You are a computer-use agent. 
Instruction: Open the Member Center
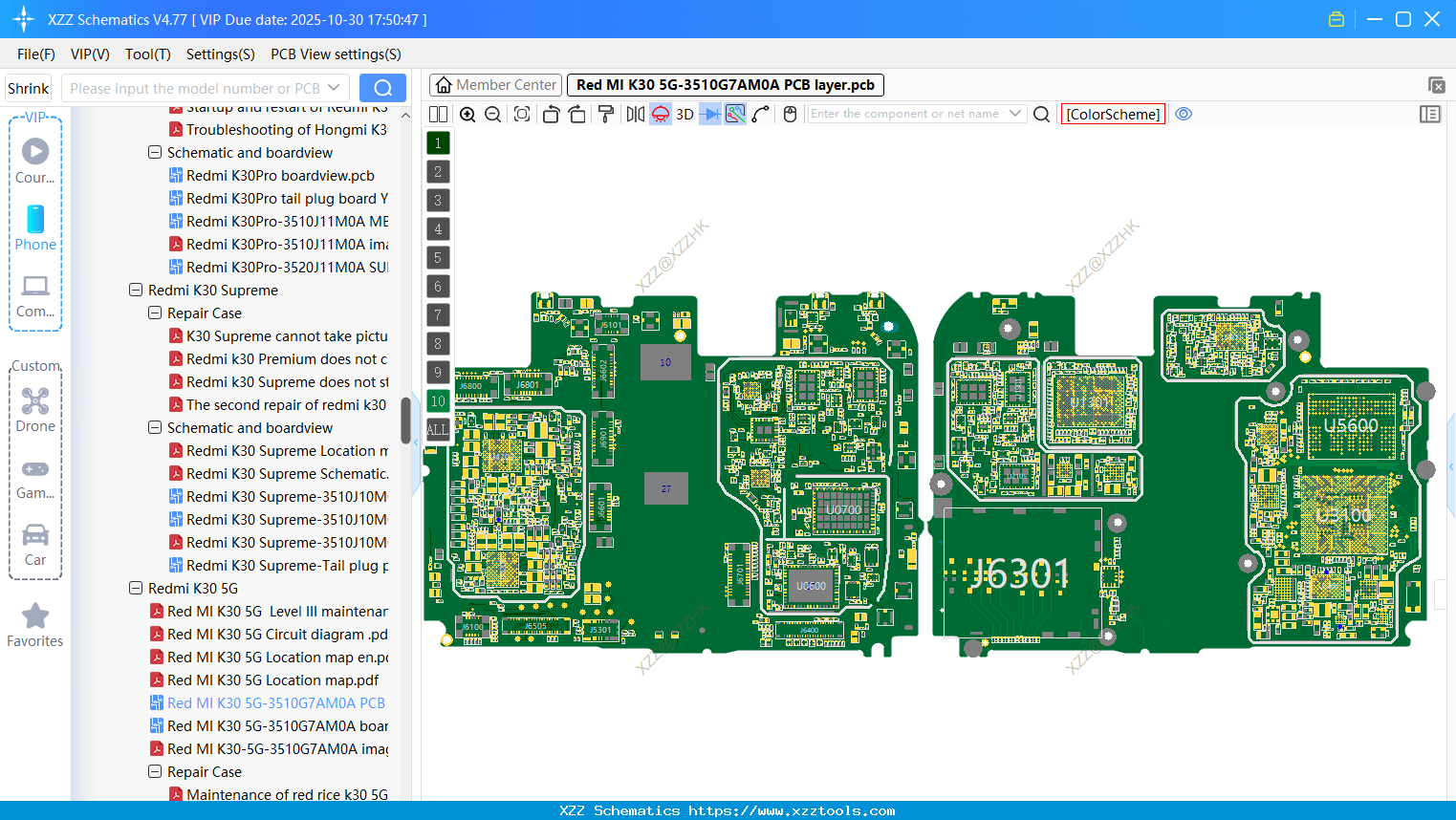point(494,84)
